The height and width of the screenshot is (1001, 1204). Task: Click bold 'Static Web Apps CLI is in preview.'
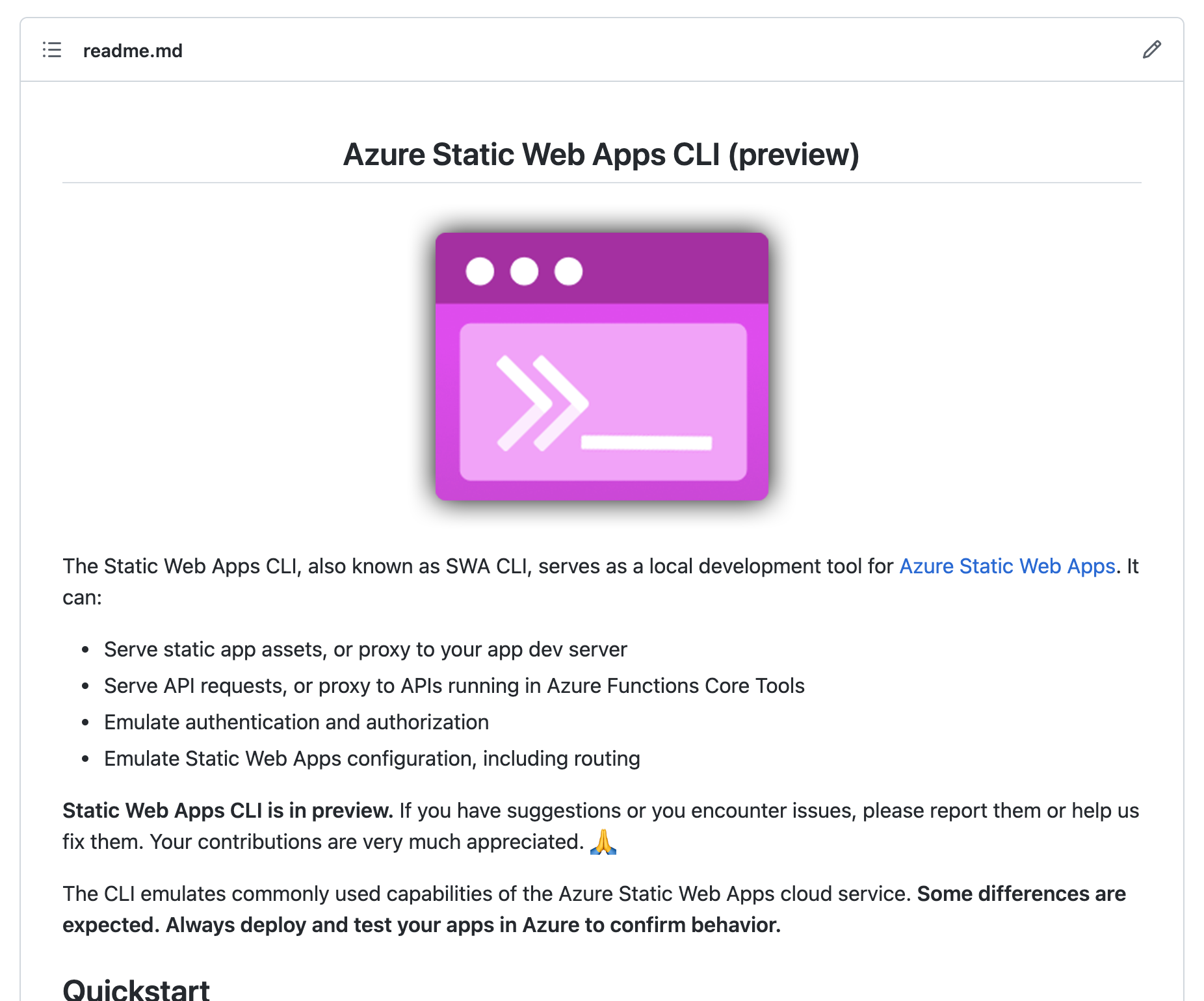[x=228, y=811]
